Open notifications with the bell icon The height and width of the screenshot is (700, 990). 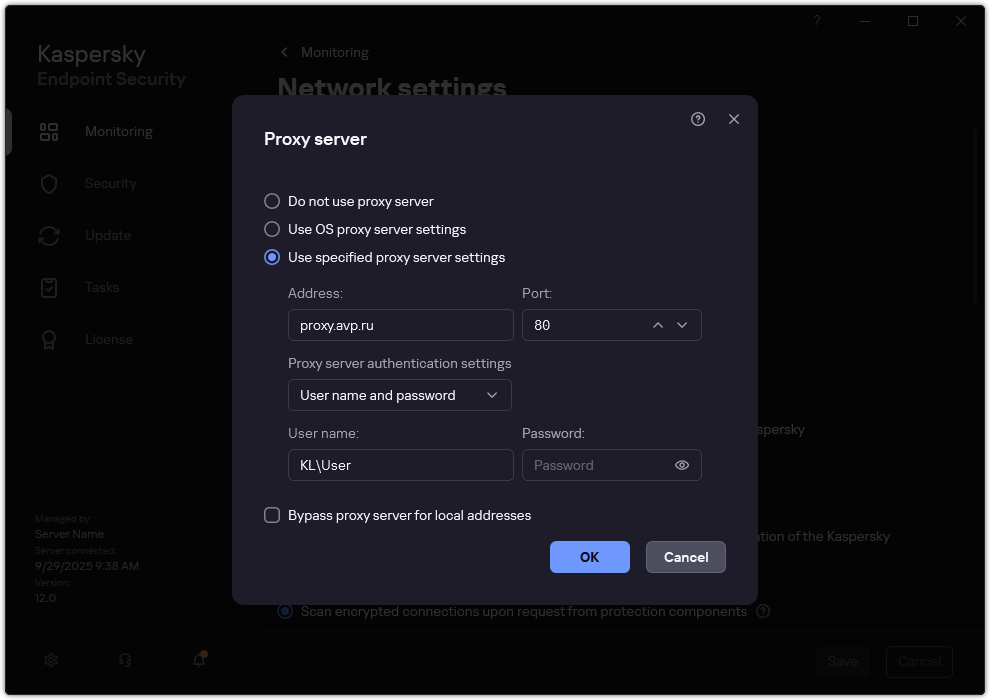tap(197, 660)
